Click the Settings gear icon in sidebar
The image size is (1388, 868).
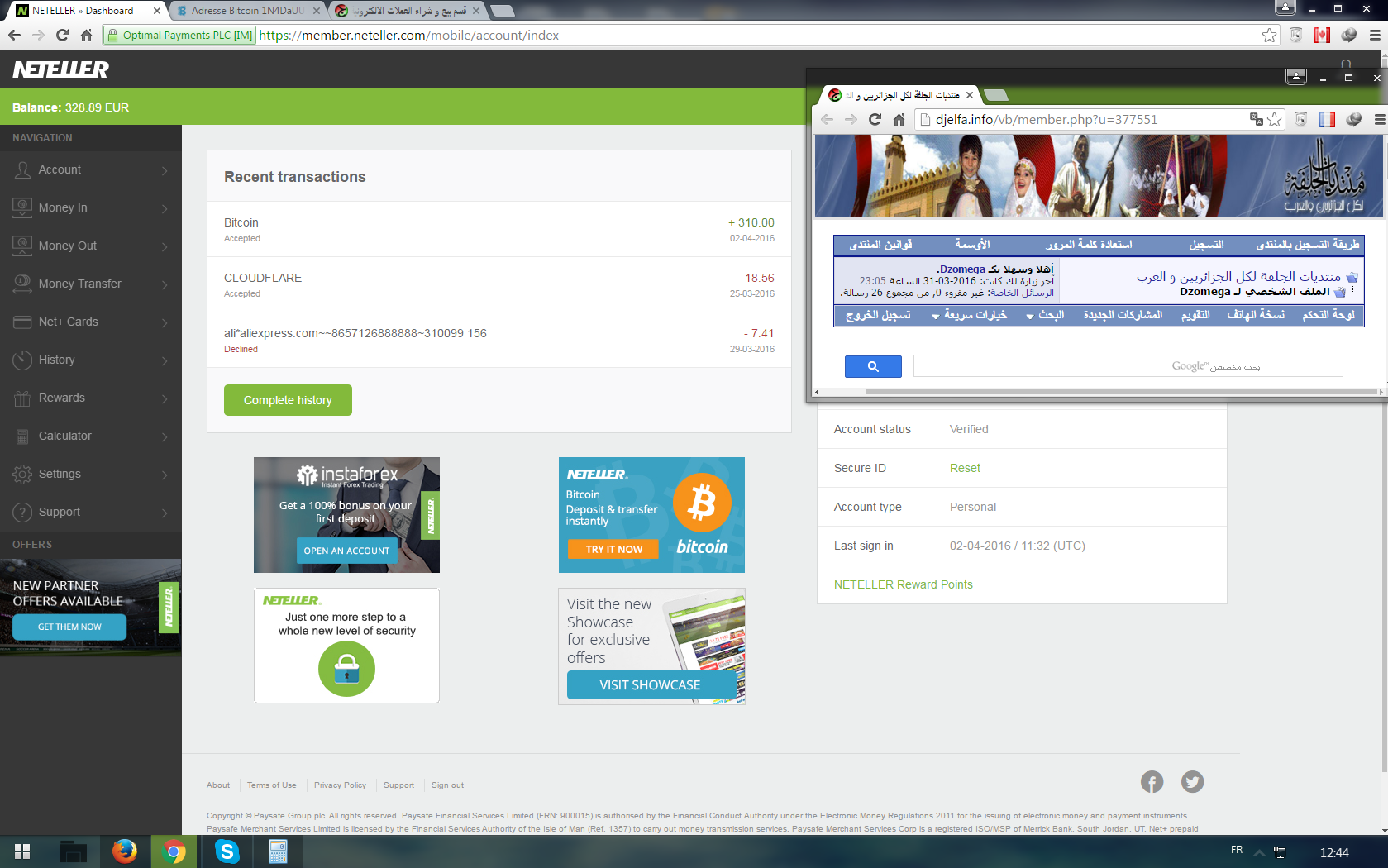click(22, 475)
